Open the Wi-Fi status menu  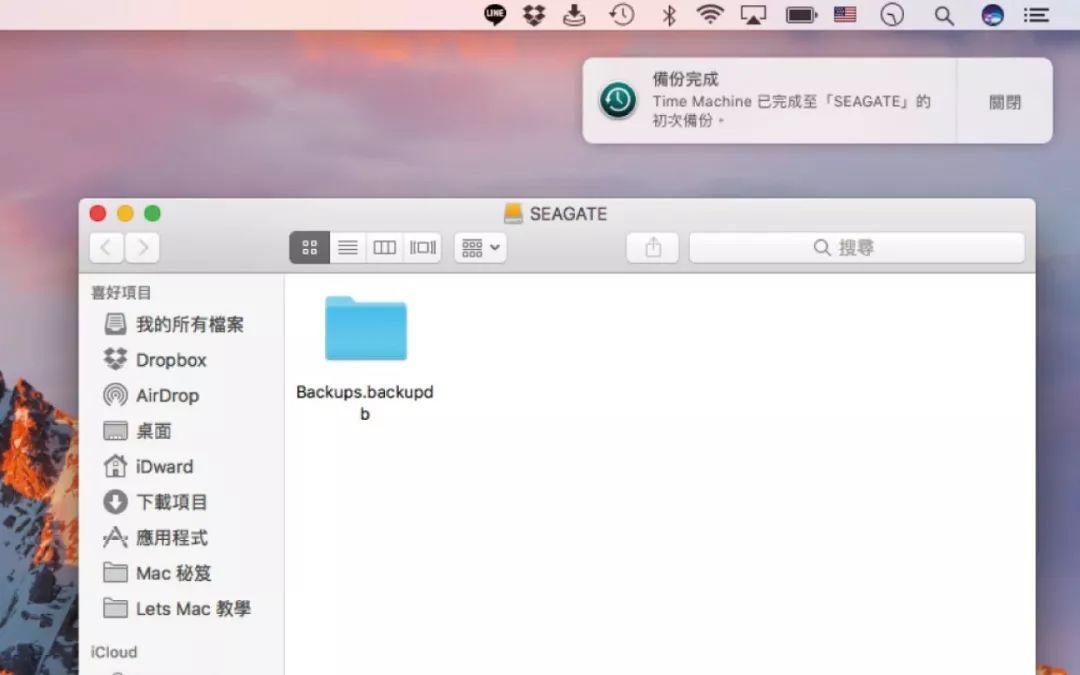coord(710,14)
